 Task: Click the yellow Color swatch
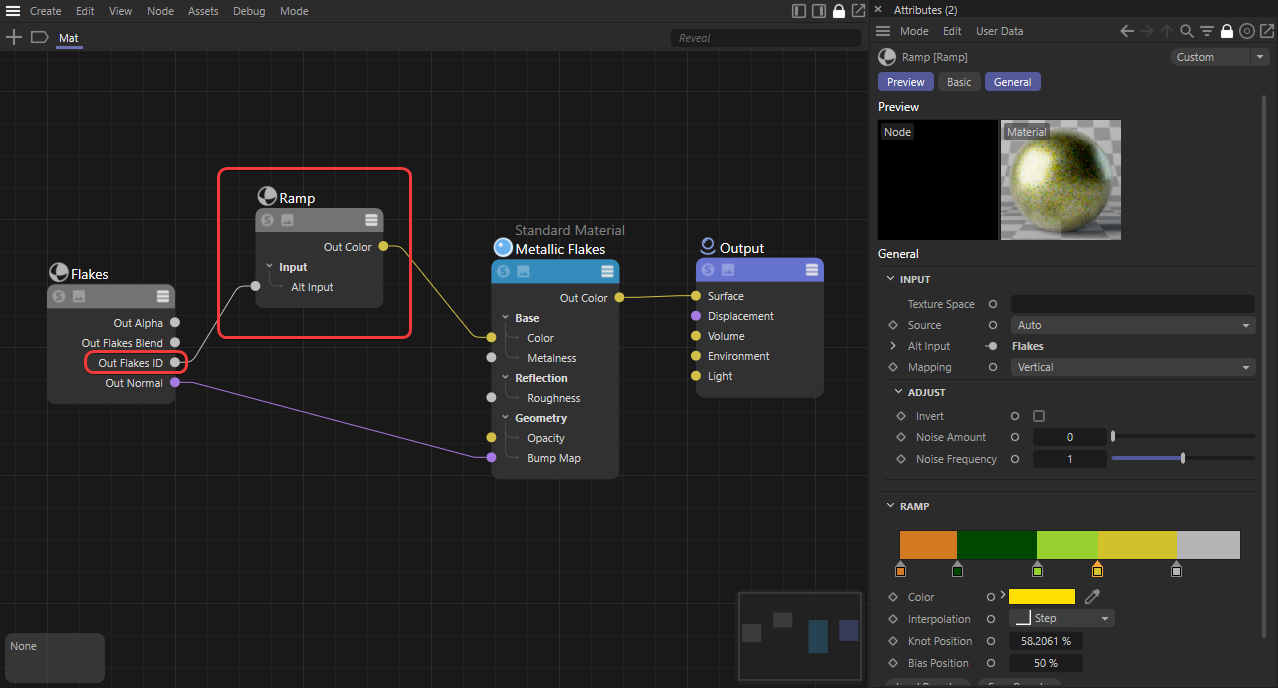point(1041,597)
